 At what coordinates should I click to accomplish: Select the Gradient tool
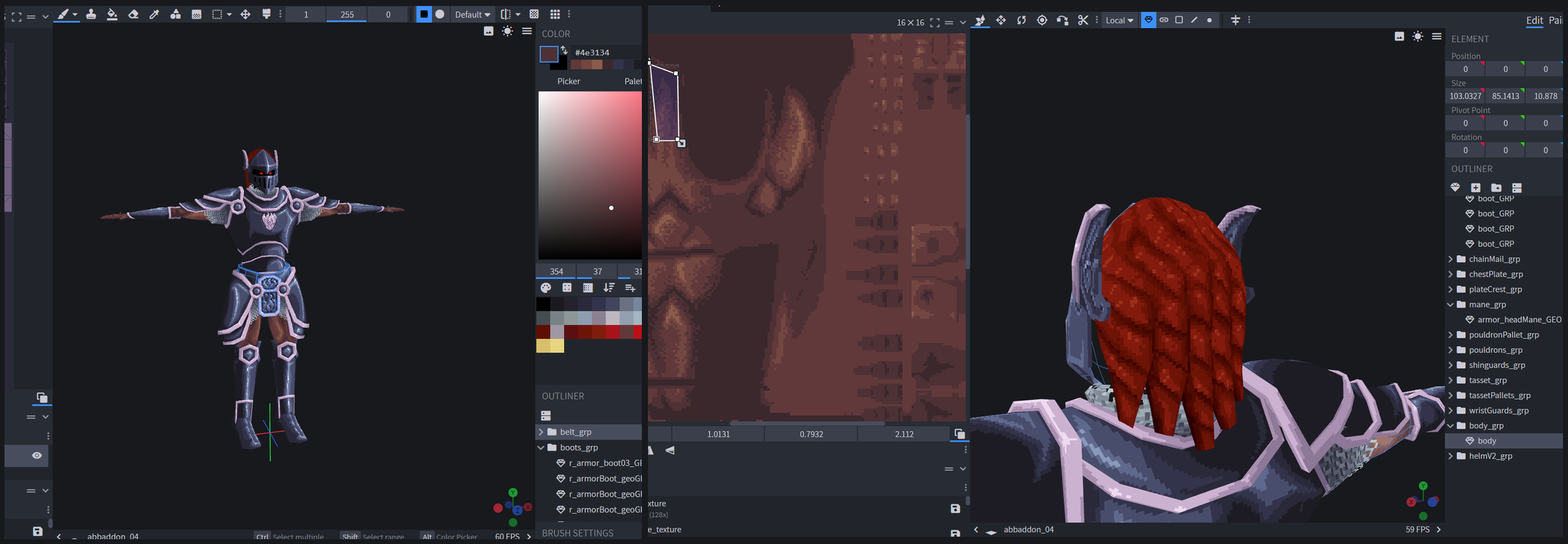(x=196, y=14)
